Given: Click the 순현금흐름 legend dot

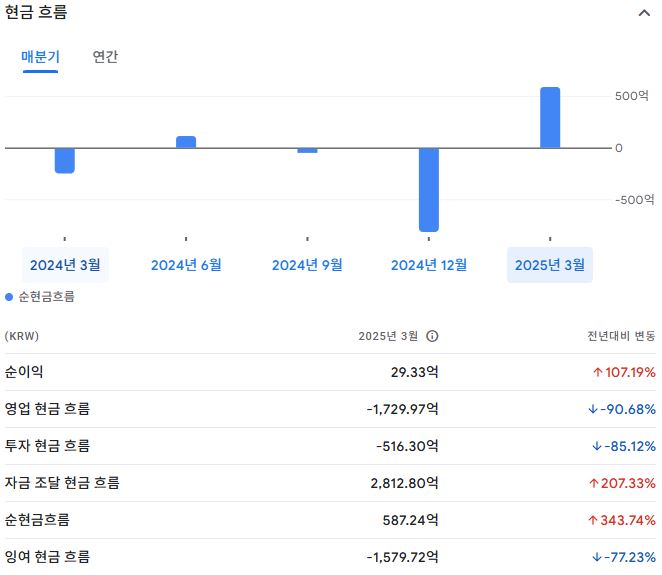Looking at the screenshot, I should coord(9,297).
